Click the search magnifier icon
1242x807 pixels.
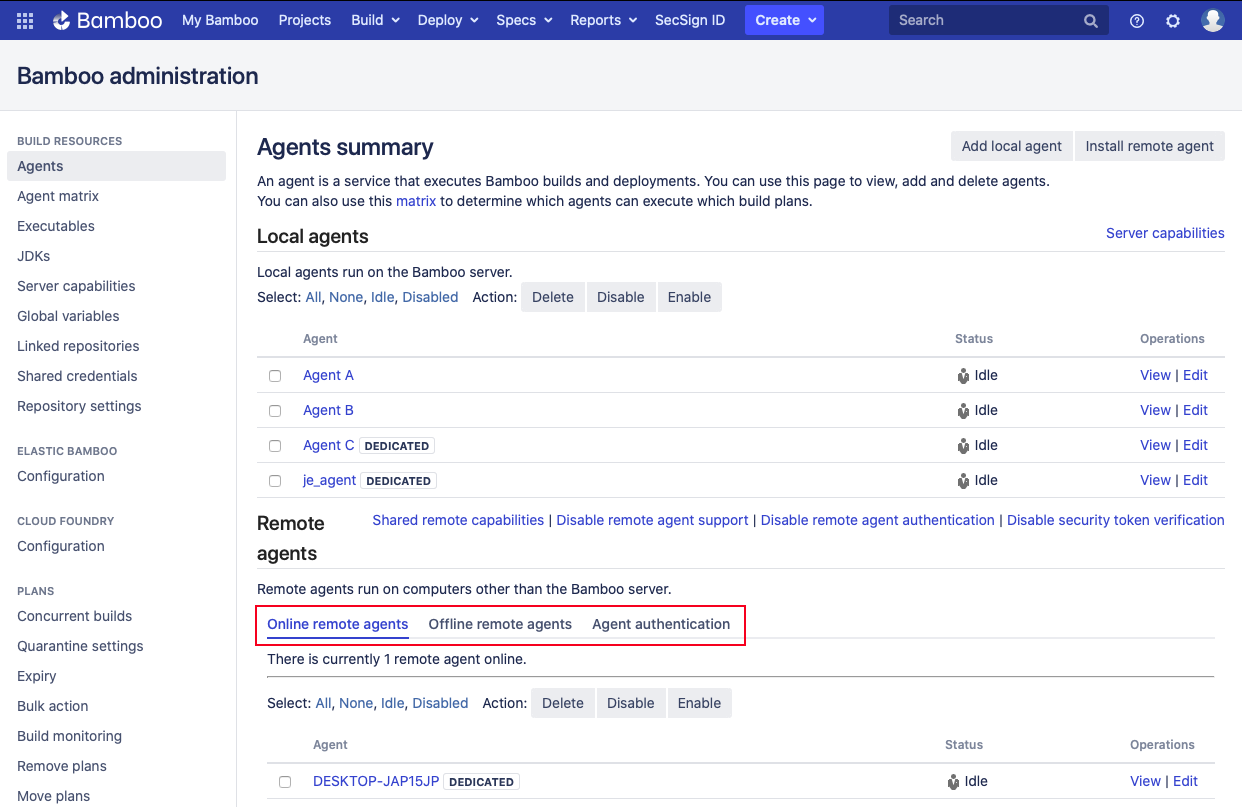coord(1090,19)
